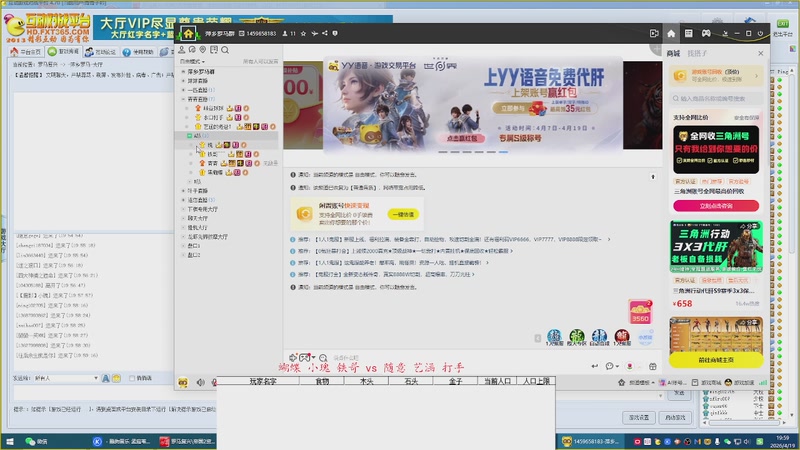
Task: Open the 平台首页 tab in platform window
Action: pos(26,52)
